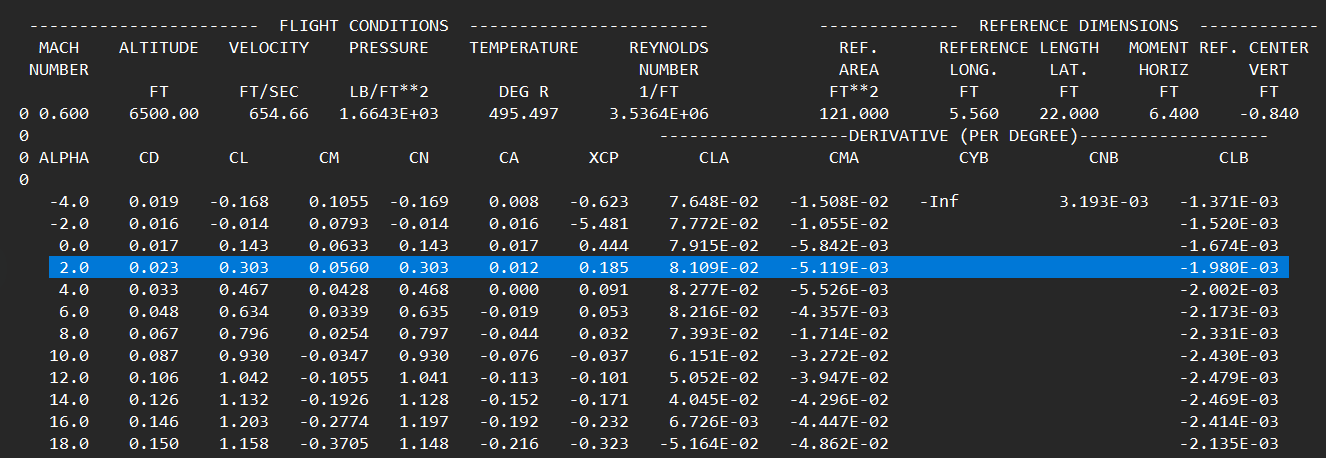Click the Mach number value 0.600
1326x458 pixels.
64,114
